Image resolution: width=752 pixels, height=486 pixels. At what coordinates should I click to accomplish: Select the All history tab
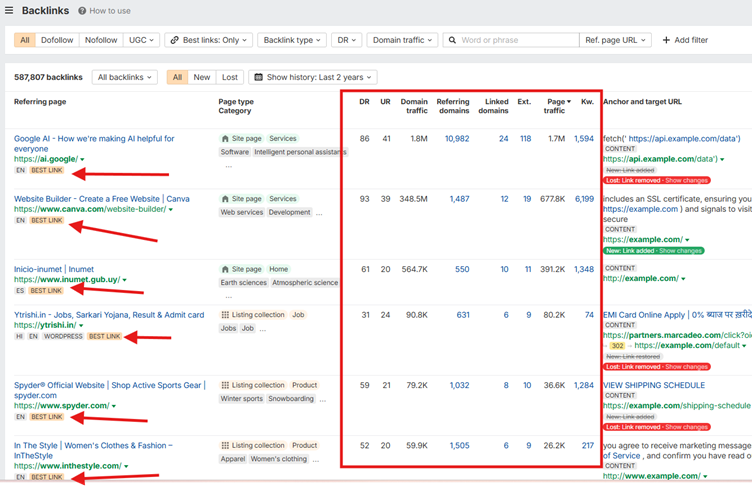[177, 77]
